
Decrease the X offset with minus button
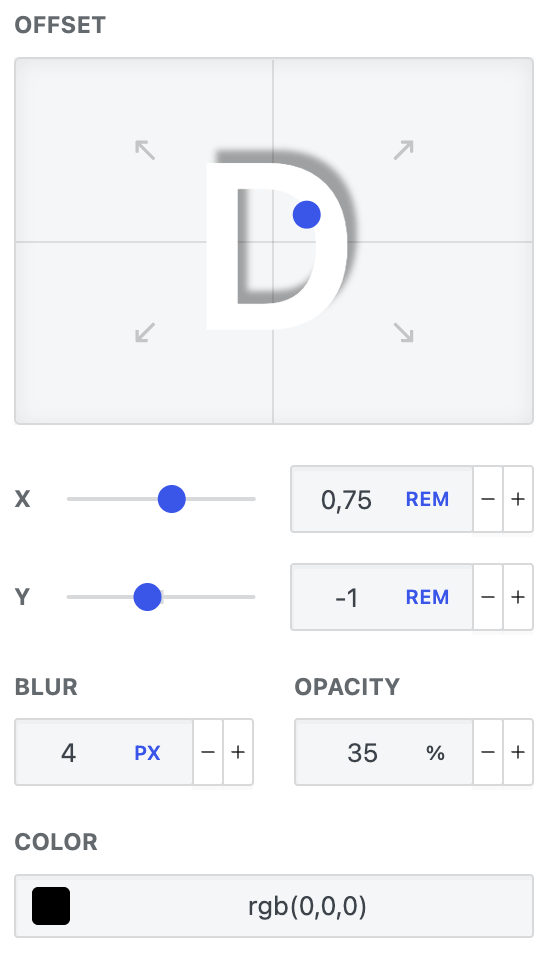(x=488, y=499)
